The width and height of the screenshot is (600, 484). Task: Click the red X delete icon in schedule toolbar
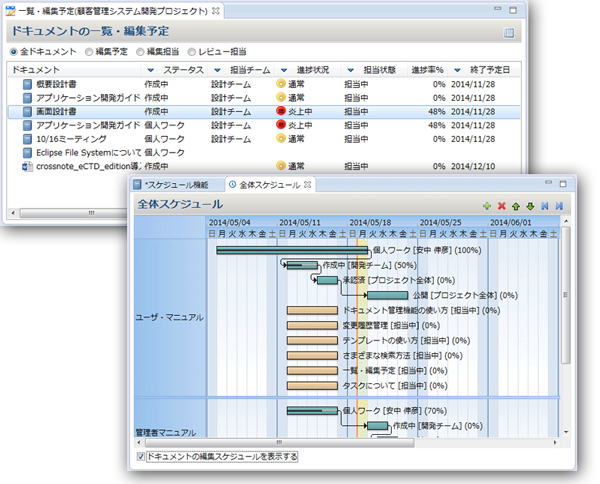coord(502,205)
